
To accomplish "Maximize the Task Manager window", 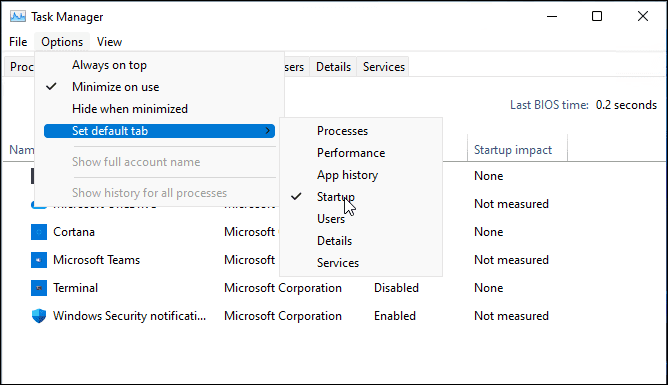I will click(597, 16).
